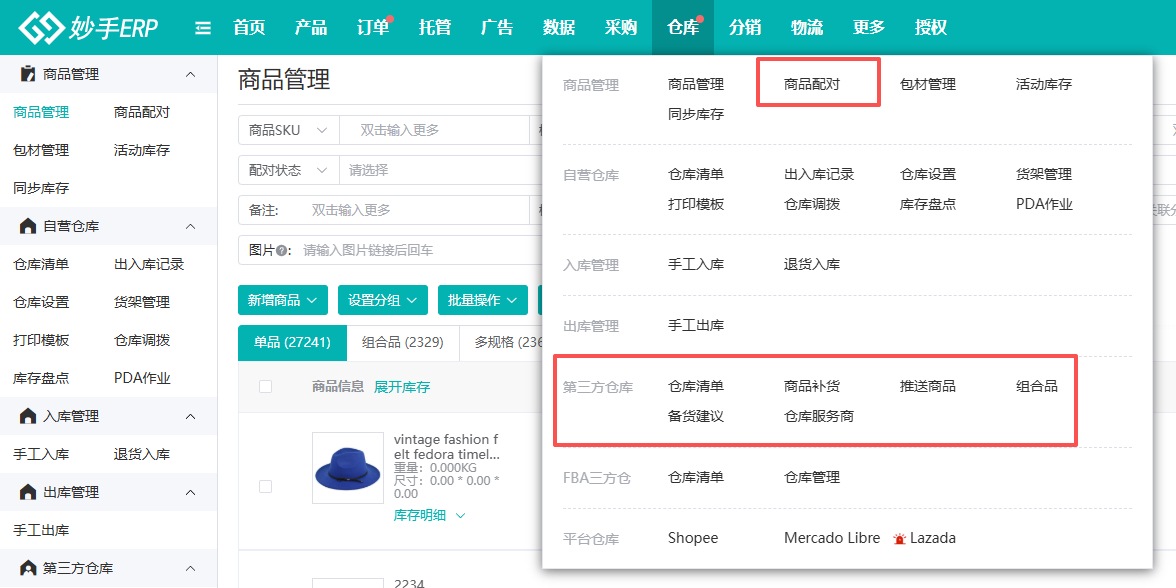Select 商品配对 in the 仓库 dropdown menu
The width and height of the screenshot is (1176, 588).
tap(812, 84)
